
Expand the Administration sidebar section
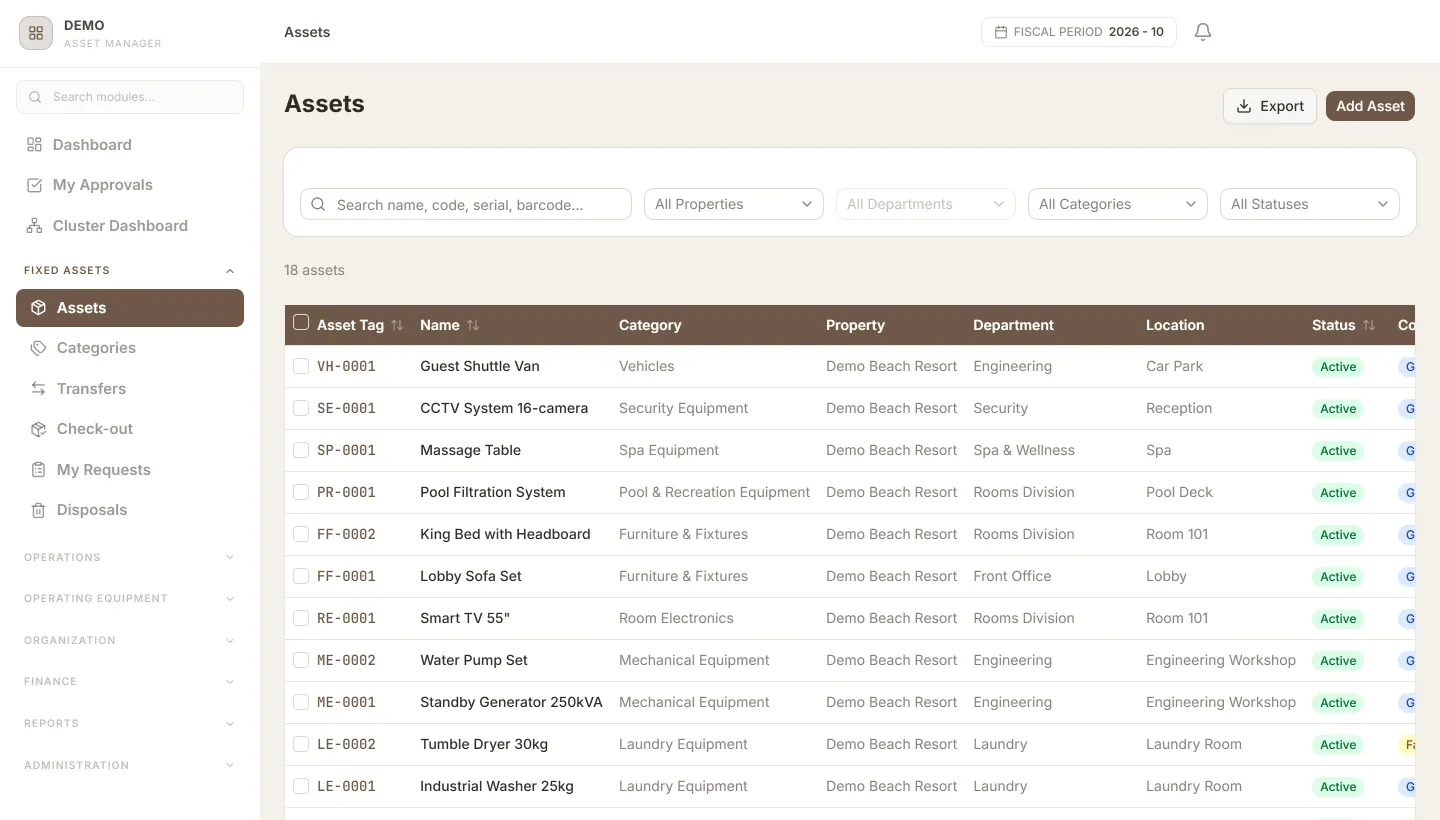click(130, 765)
